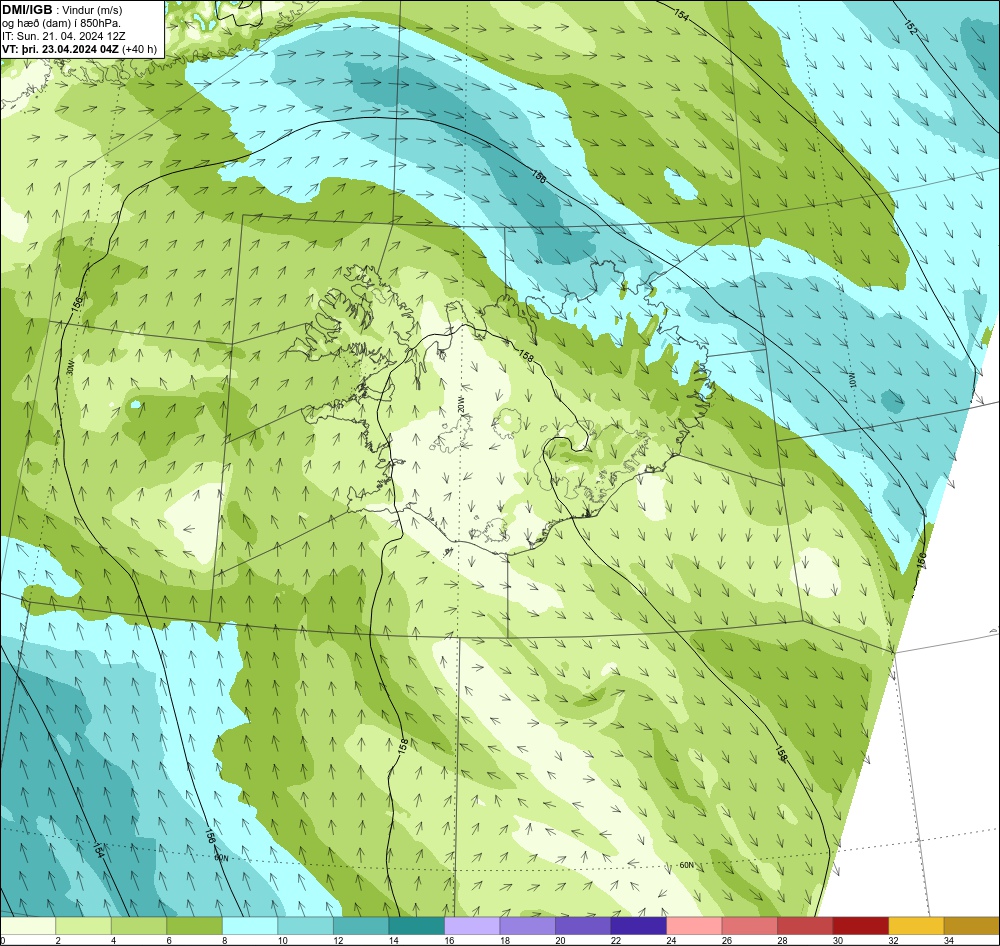The width and height of the screenshot is (1000, 946).
Task: Pick the 28–30 m/s red legend swatch
Action: coord(805,926)
